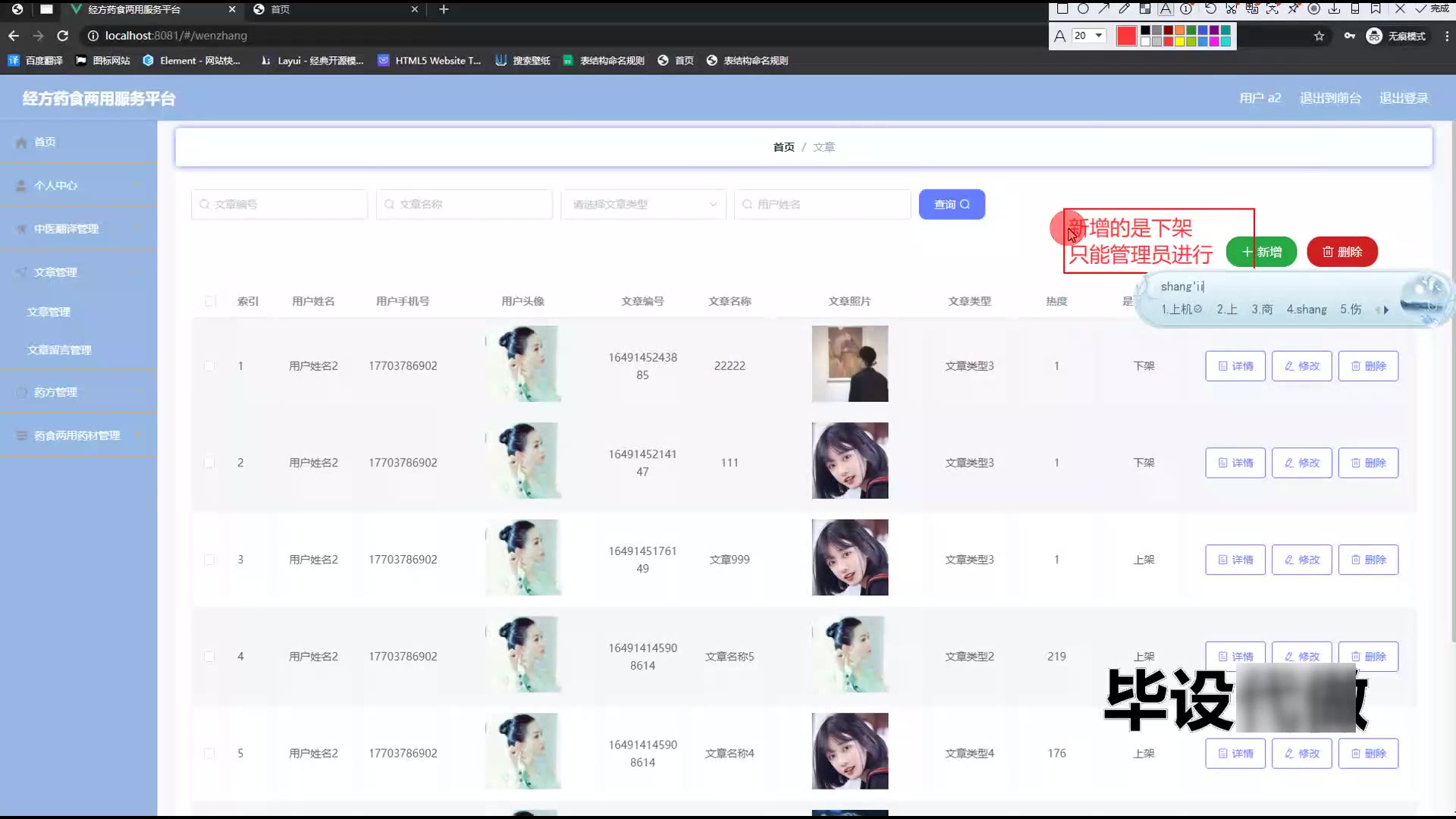Click the OCR text recognition icon
This screenshot has height=819, width=1456.
(x=1272, y=8)
